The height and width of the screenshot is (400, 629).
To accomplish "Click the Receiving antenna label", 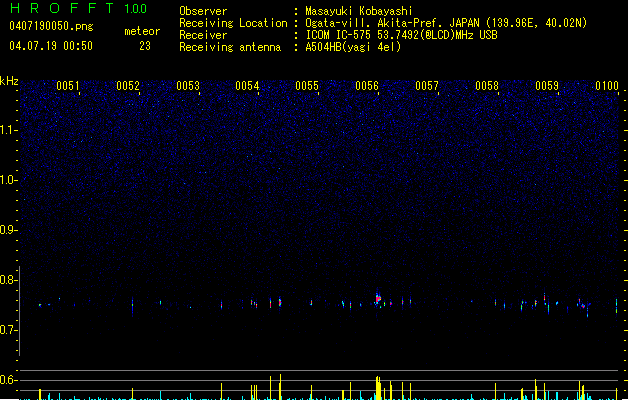I will pyautogui.click(x=230, y=47).
